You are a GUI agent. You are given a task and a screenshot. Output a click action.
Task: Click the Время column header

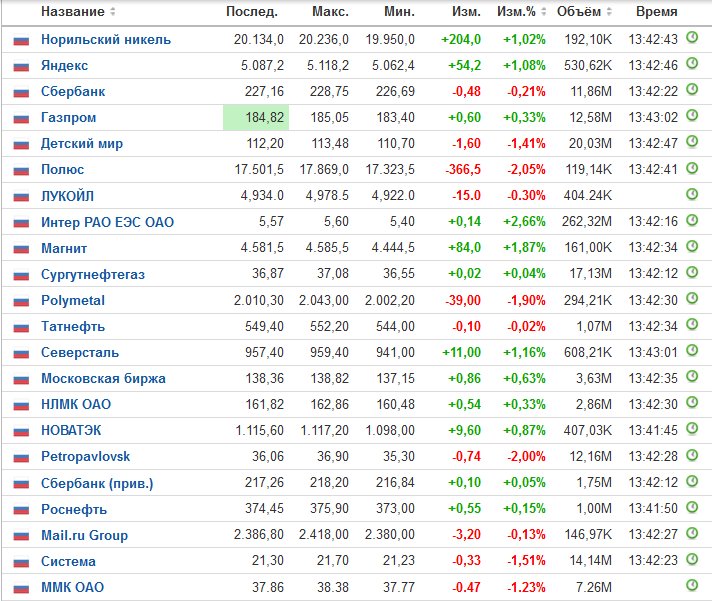(x=657, y=11)
